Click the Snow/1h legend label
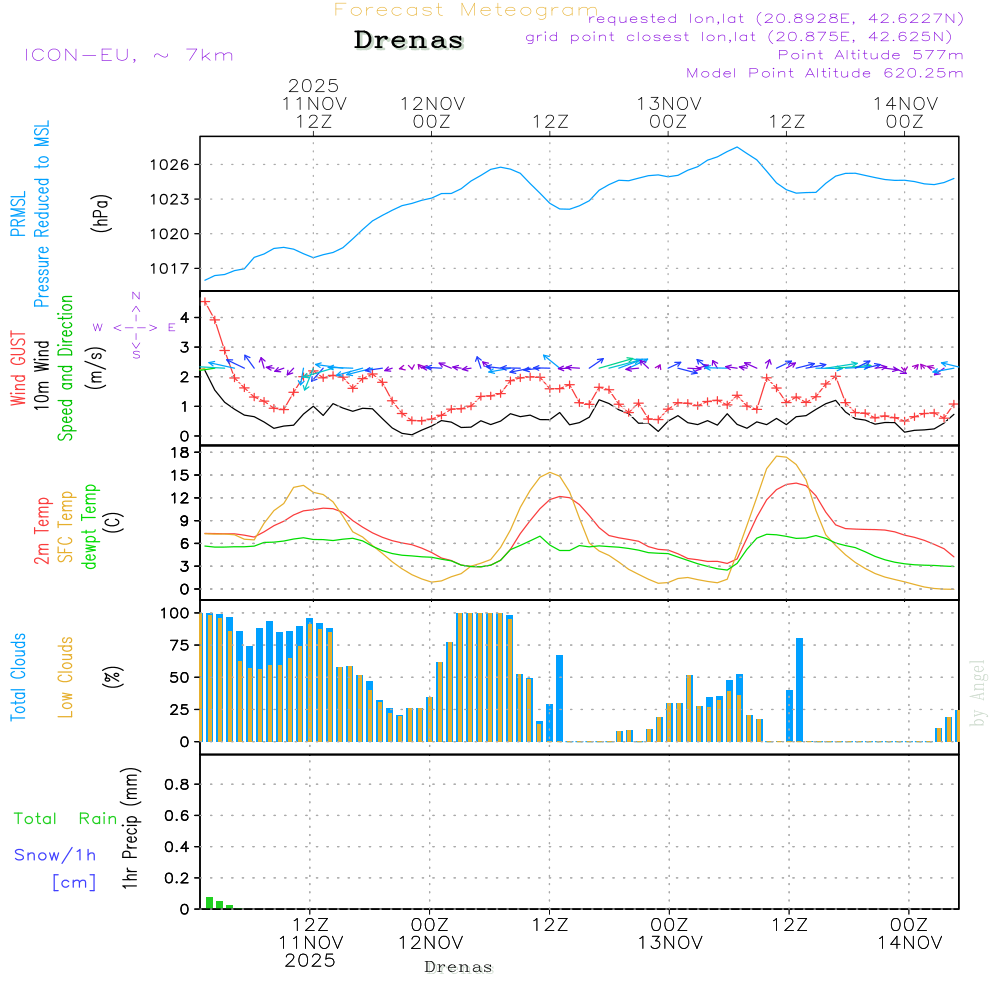1000x1000 pixels. (55, 855)
